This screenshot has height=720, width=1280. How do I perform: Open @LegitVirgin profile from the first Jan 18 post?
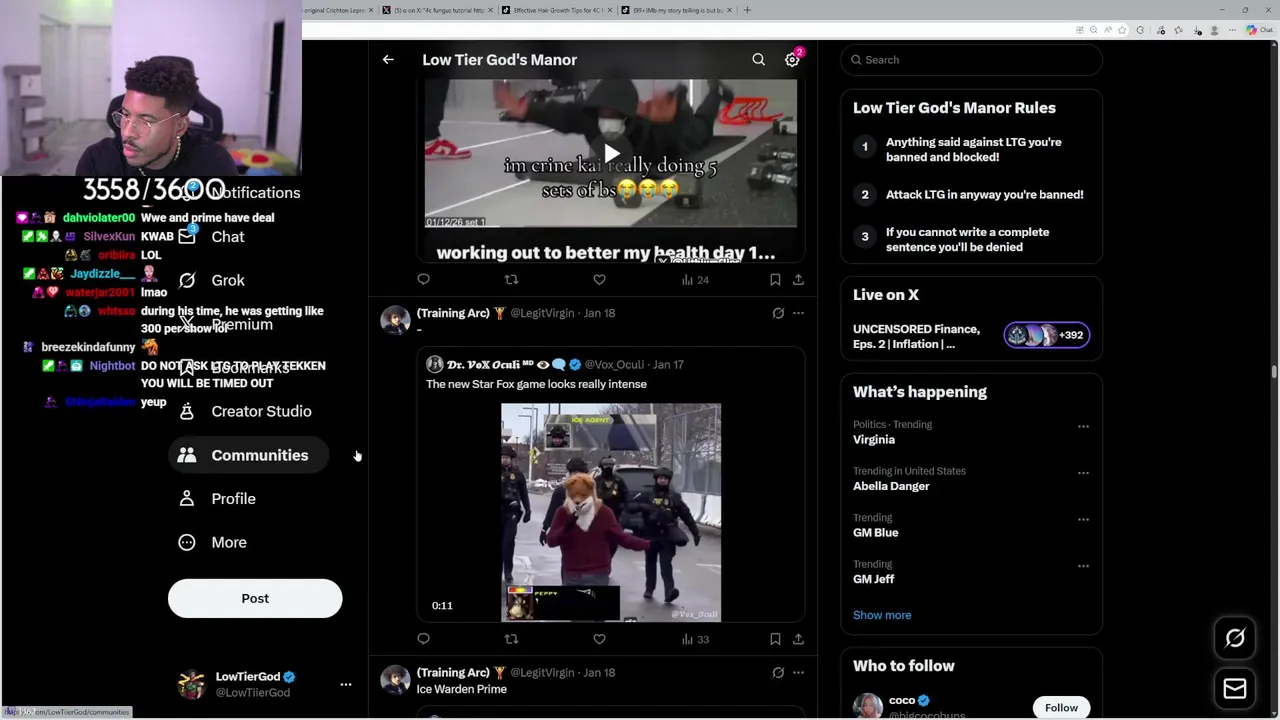click(542, 313)
